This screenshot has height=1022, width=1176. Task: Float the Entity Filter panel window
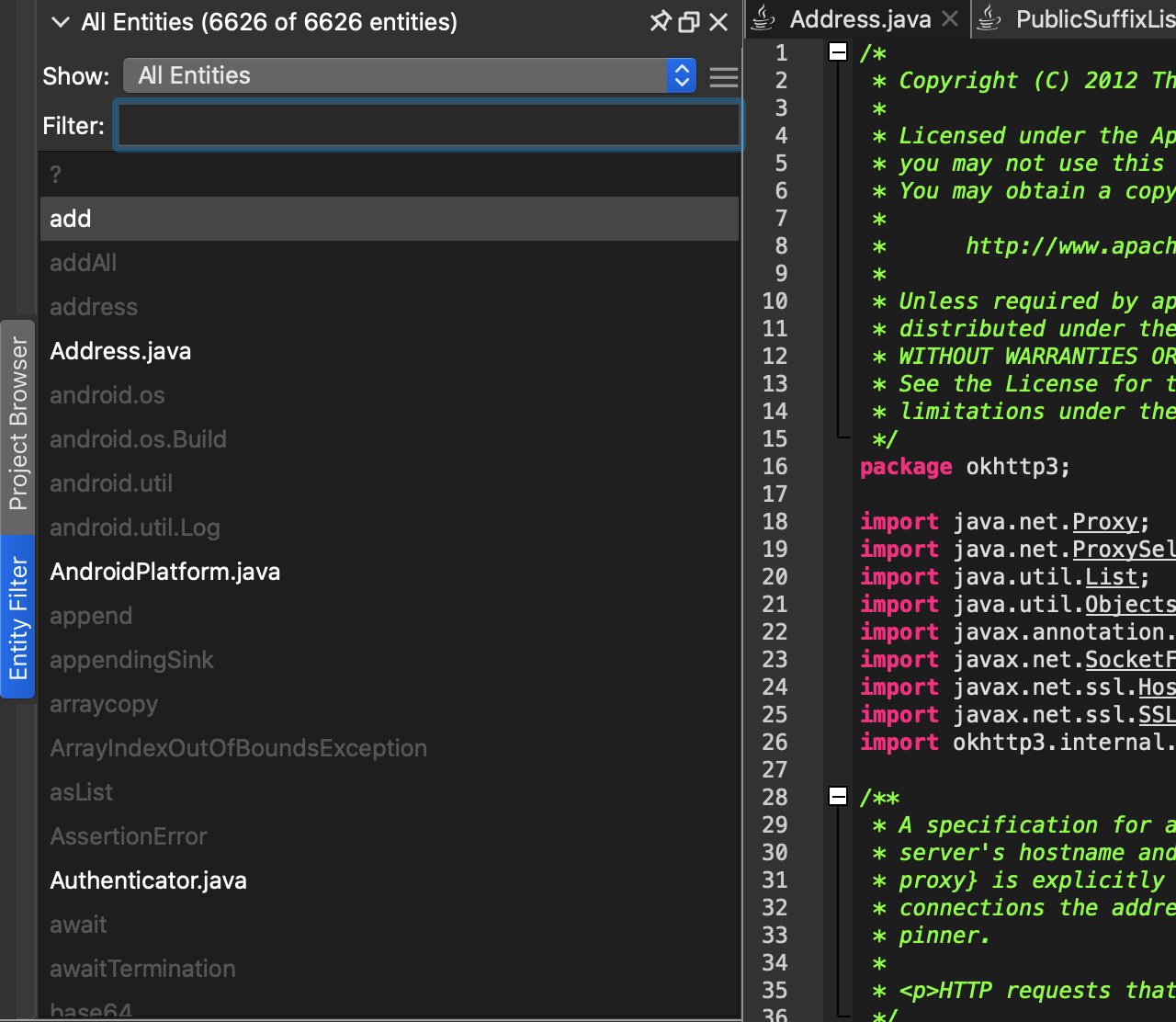(689, 22)
